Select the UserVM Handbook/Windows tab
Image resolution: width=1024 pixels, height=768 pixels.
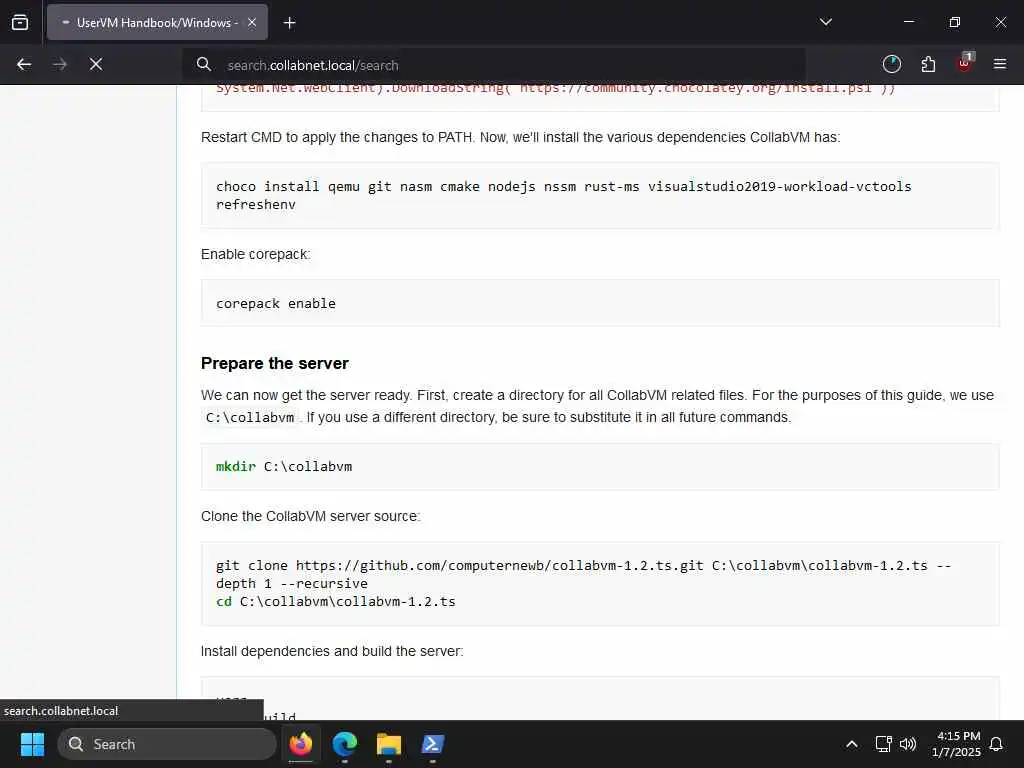pyautogui.click(x=157, y=22)
